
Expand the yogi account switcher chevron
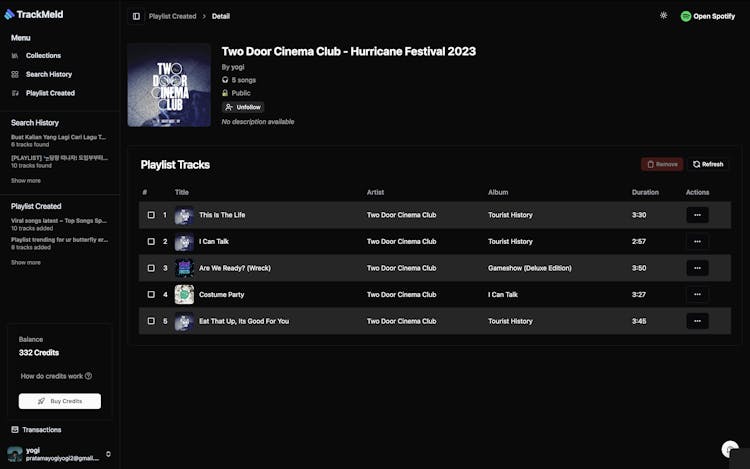pos(109,454)
